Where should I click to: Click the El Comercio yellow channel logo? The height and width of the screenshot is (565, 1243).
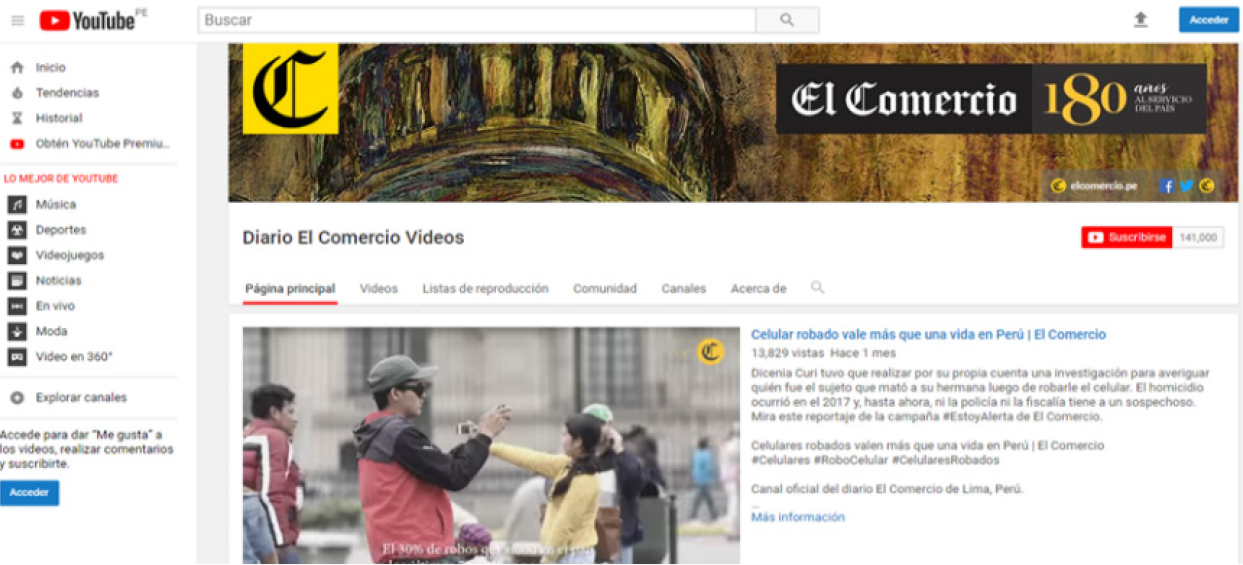coord(290,88)
